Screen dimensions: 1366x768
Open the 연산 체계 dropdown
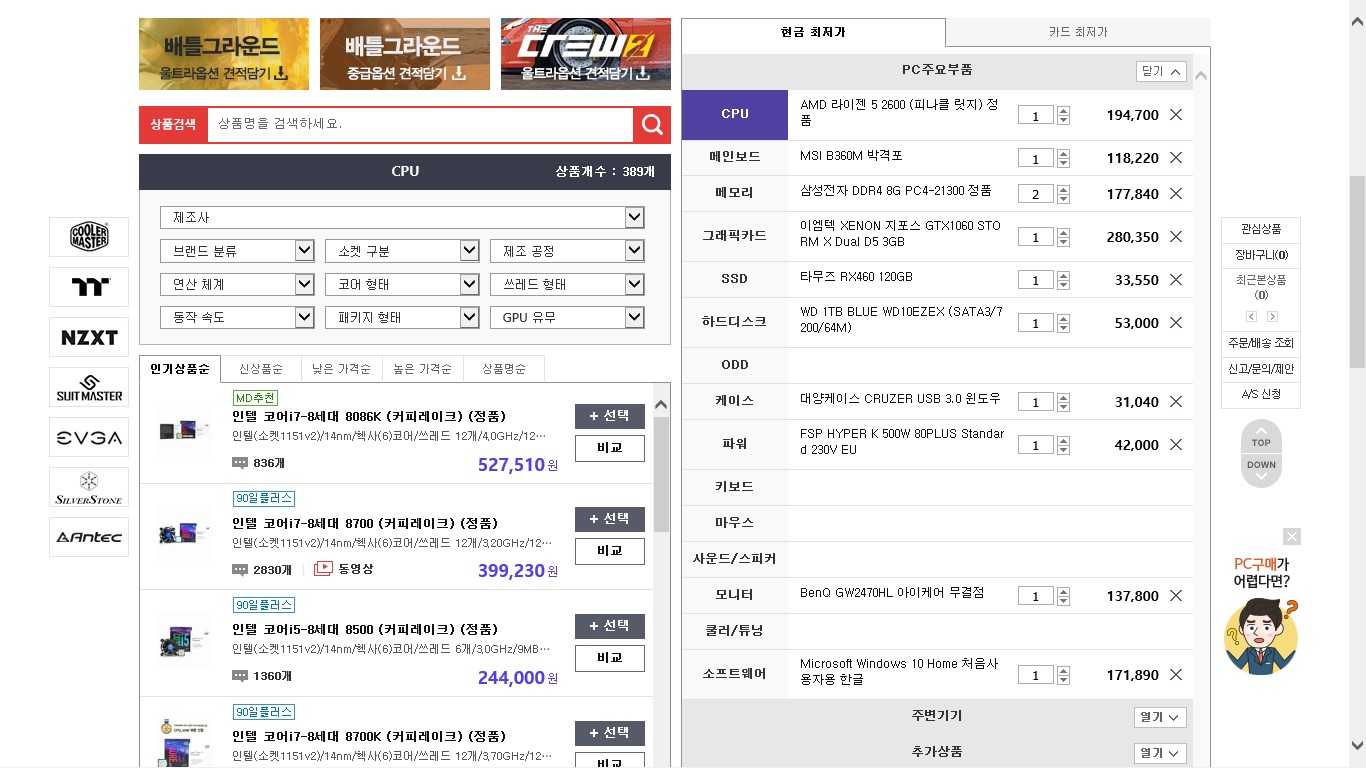[x=237, y=284]
